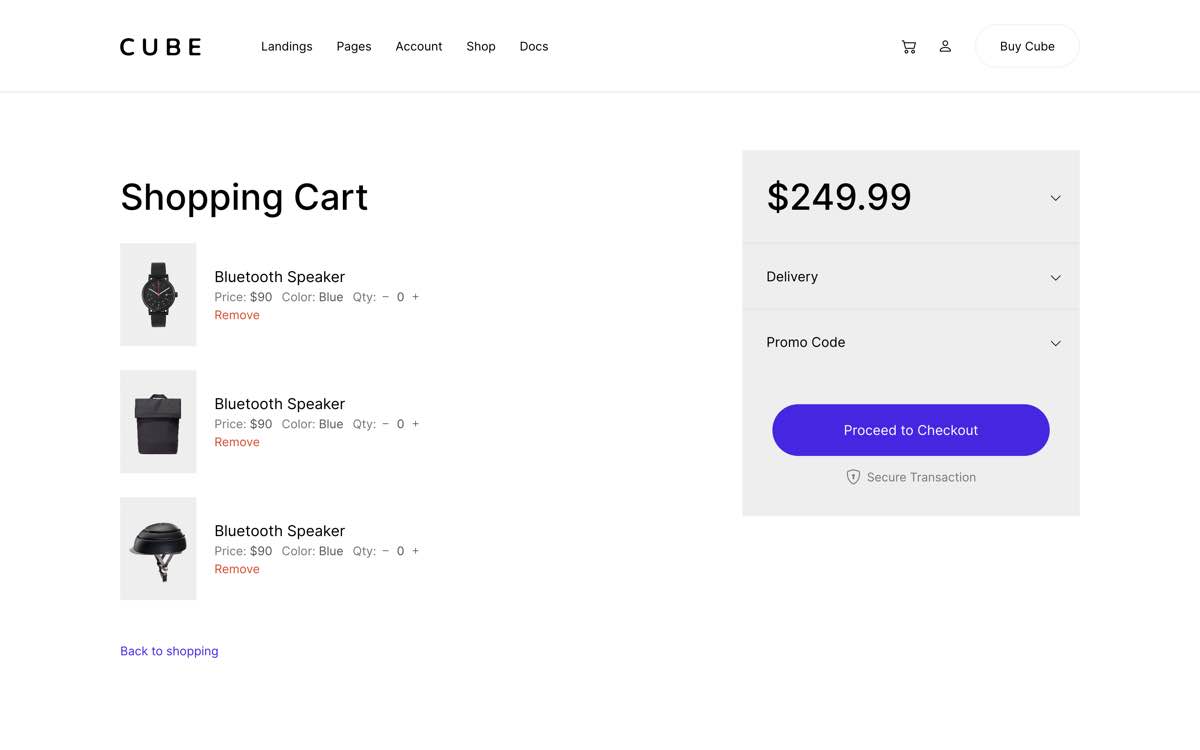Viewport: 1200px width, 750px height.
Task: Open the Docs menu
Action: (533, 46)
